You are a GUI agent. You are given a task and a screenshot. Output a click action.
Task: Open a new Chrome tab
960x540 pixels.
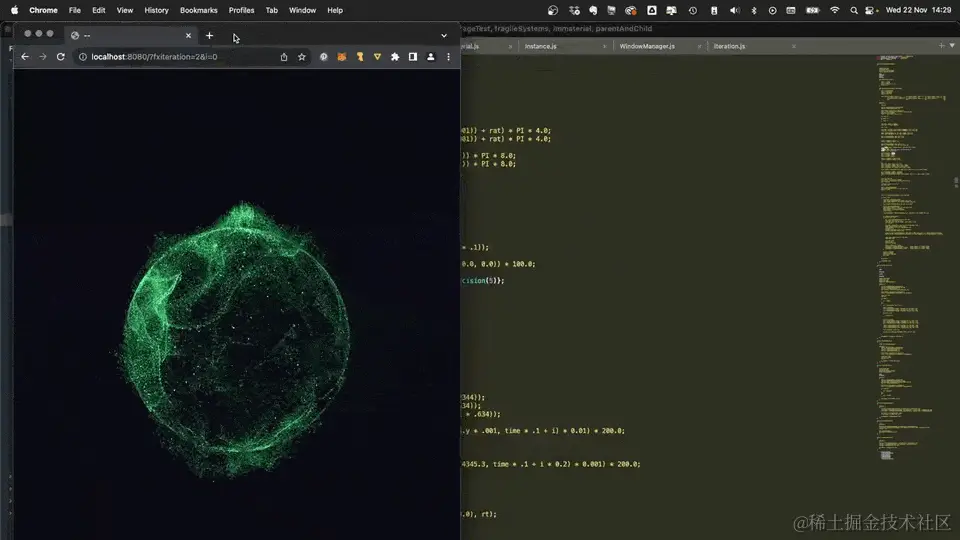coord(209,36)
